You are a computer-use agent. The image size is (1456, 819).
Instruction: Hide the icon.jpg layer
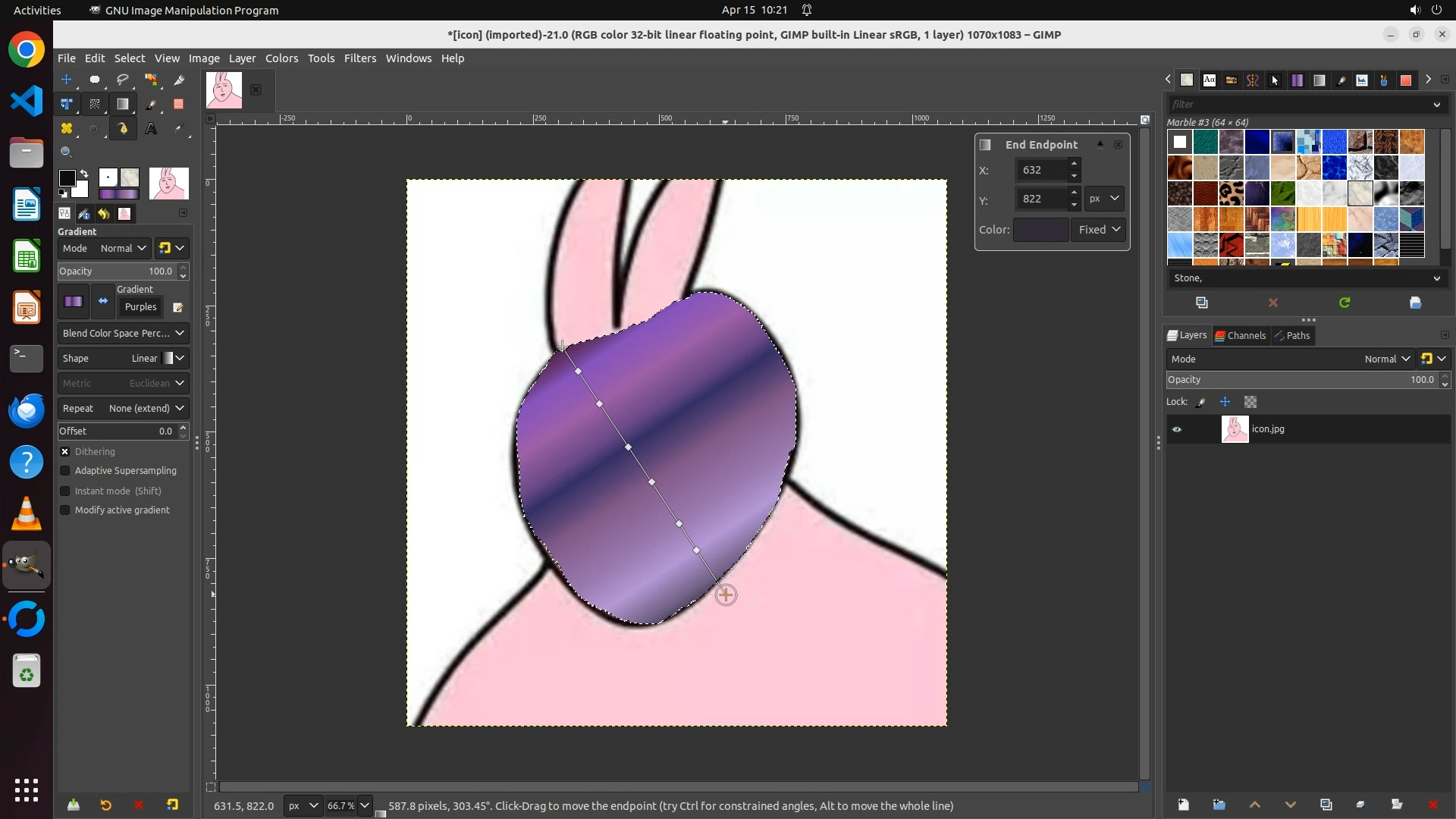pyautogui.click(x=1177, y=429)
